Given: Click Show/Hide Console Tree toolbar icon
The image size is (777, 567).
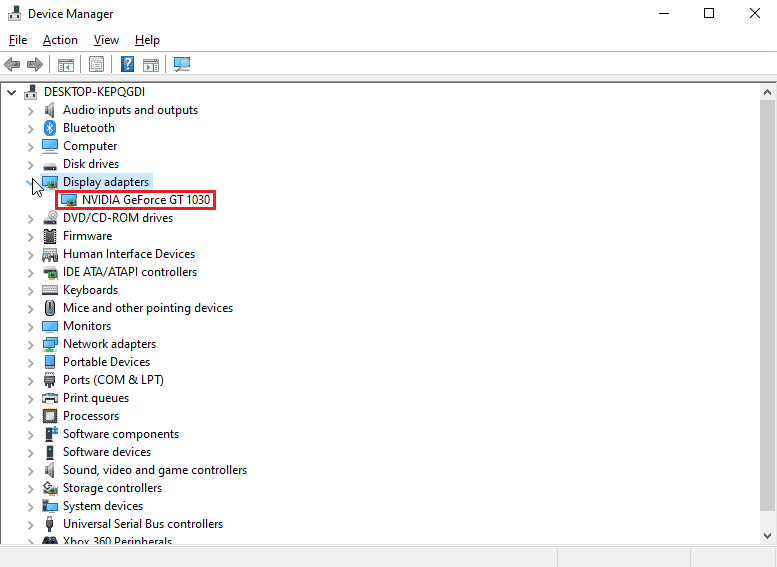Looking at the screenshot, I should click(65, 64).
